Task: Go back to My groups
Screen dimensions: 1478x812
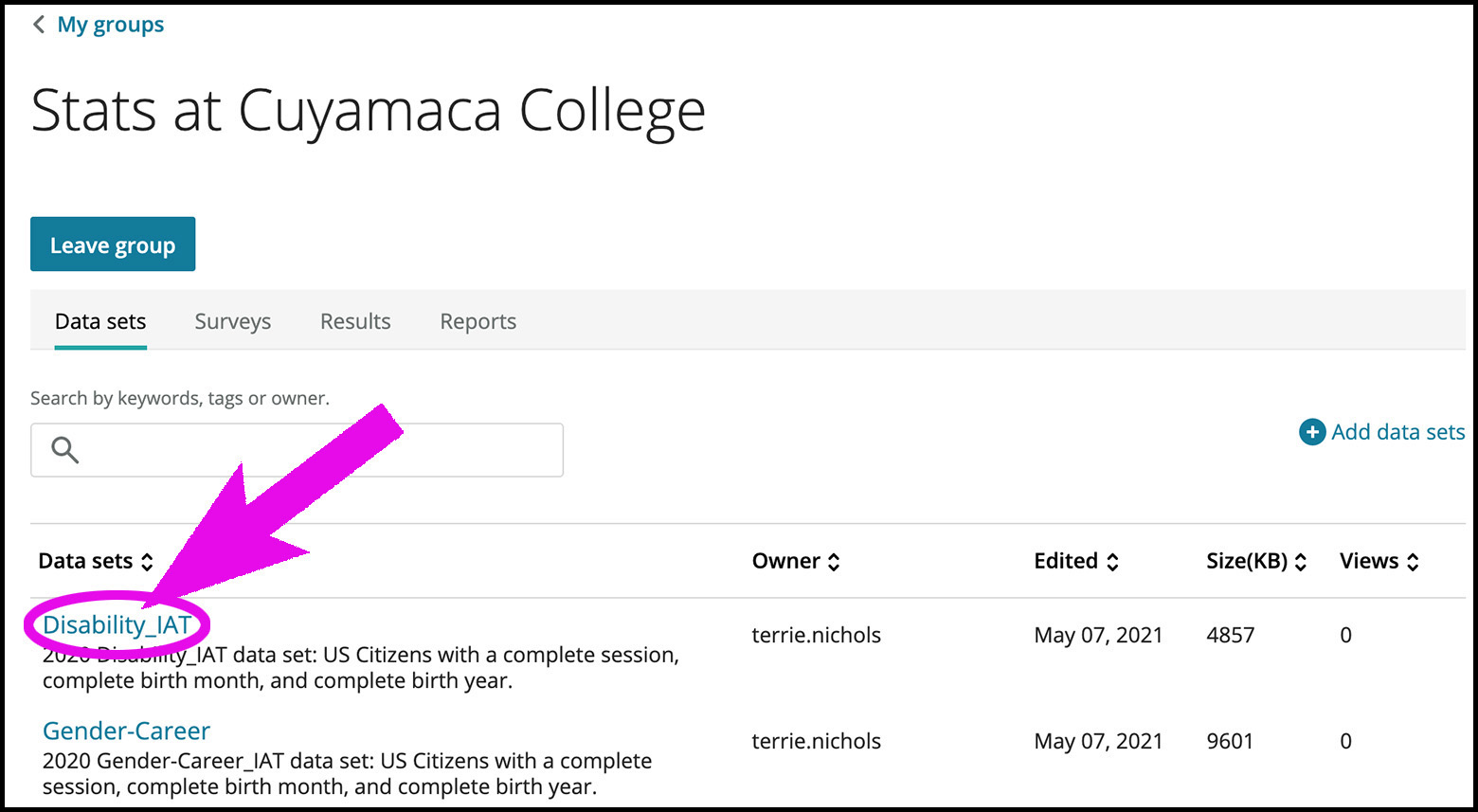Action: tap(111, 25)
